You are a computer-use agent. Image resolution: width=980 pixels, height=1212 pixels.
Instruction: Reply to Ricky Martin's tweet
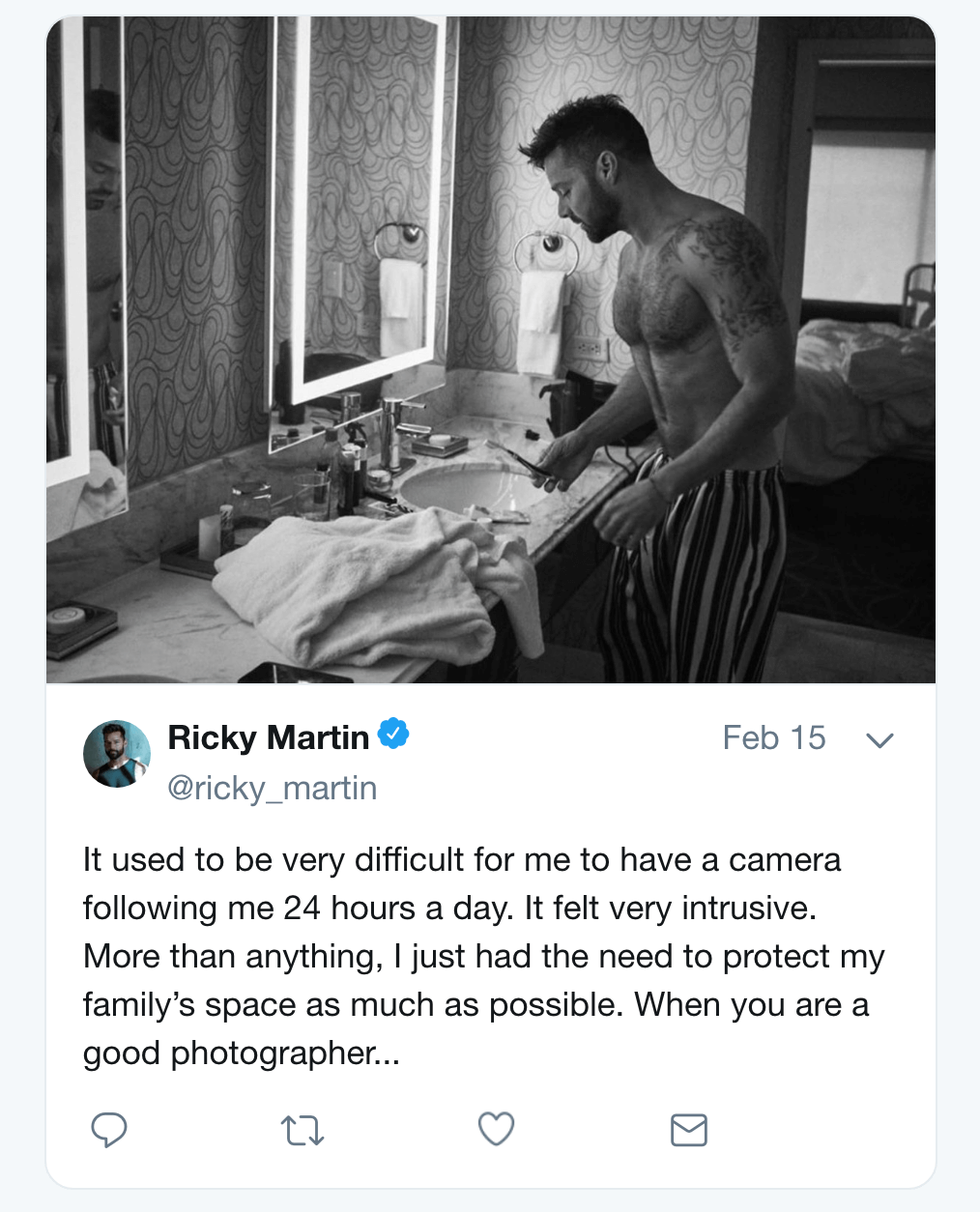[109, 1129]
